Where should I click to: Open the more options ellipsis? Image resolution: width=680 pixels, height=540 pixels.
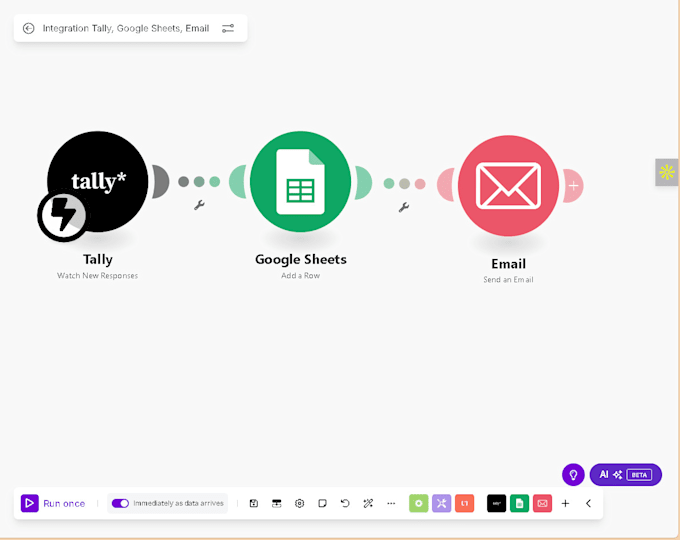pos(391,503)
